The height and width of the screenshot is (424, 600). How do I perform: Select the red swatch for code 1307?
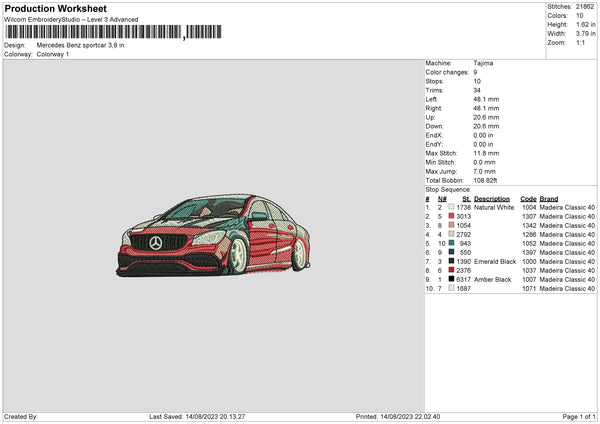click(452, 218)
